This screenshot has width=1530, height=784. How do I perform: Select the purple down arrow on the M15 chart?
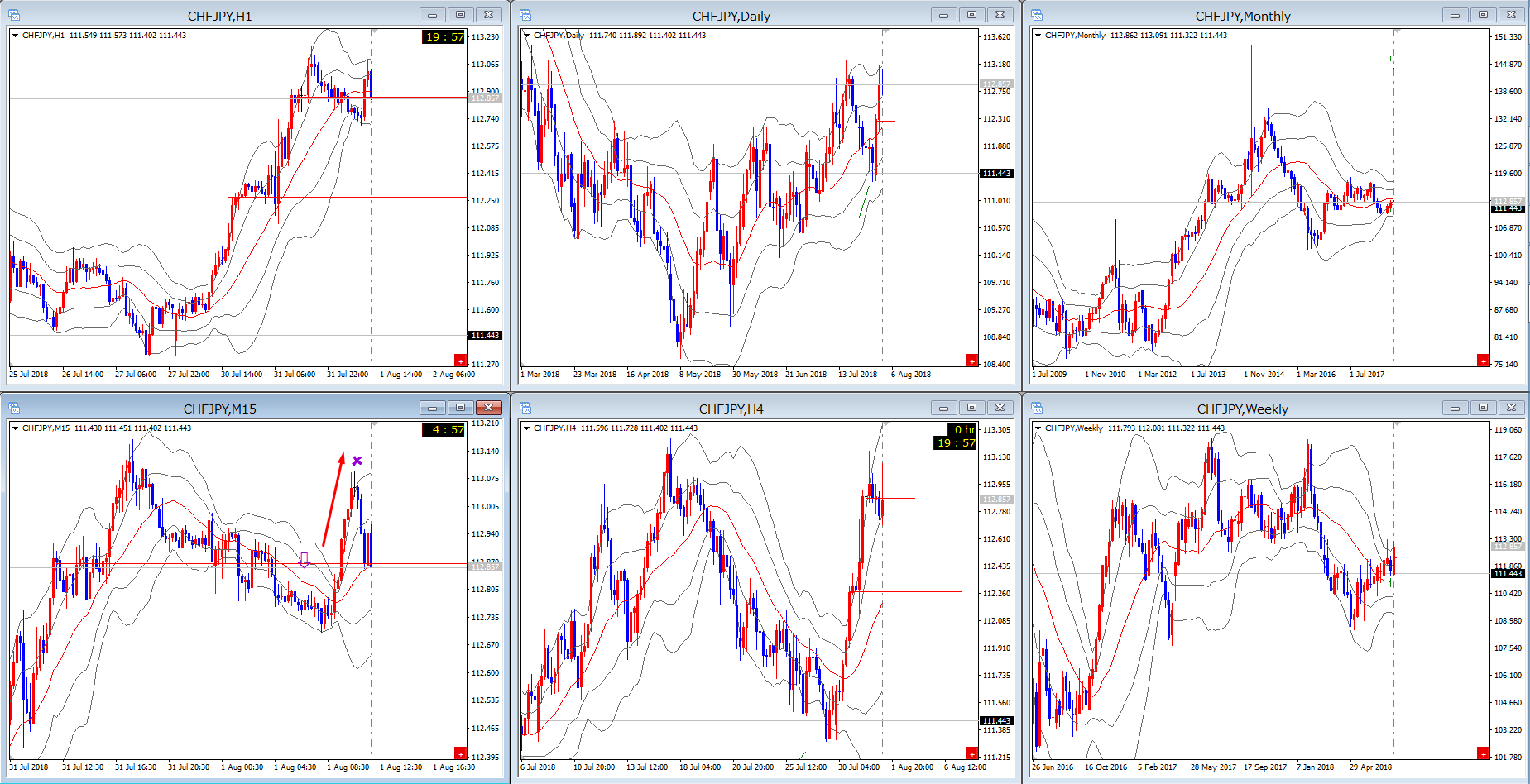pos(305,560)
